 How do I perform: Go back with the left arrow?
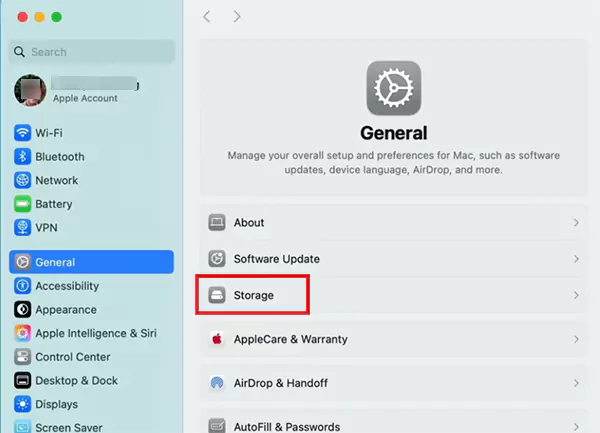coord(207,17)
